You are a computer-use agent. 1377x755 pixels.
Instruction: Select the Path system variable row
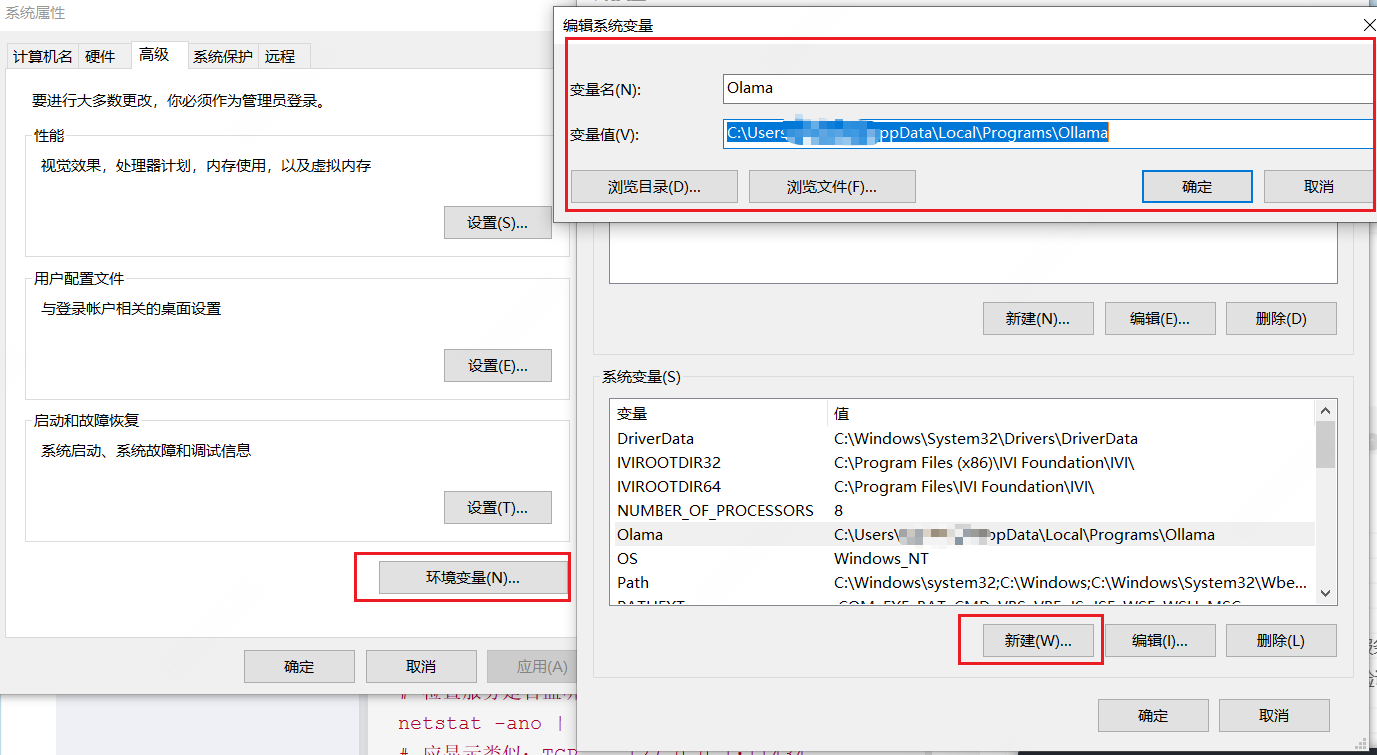click(963, 583)
